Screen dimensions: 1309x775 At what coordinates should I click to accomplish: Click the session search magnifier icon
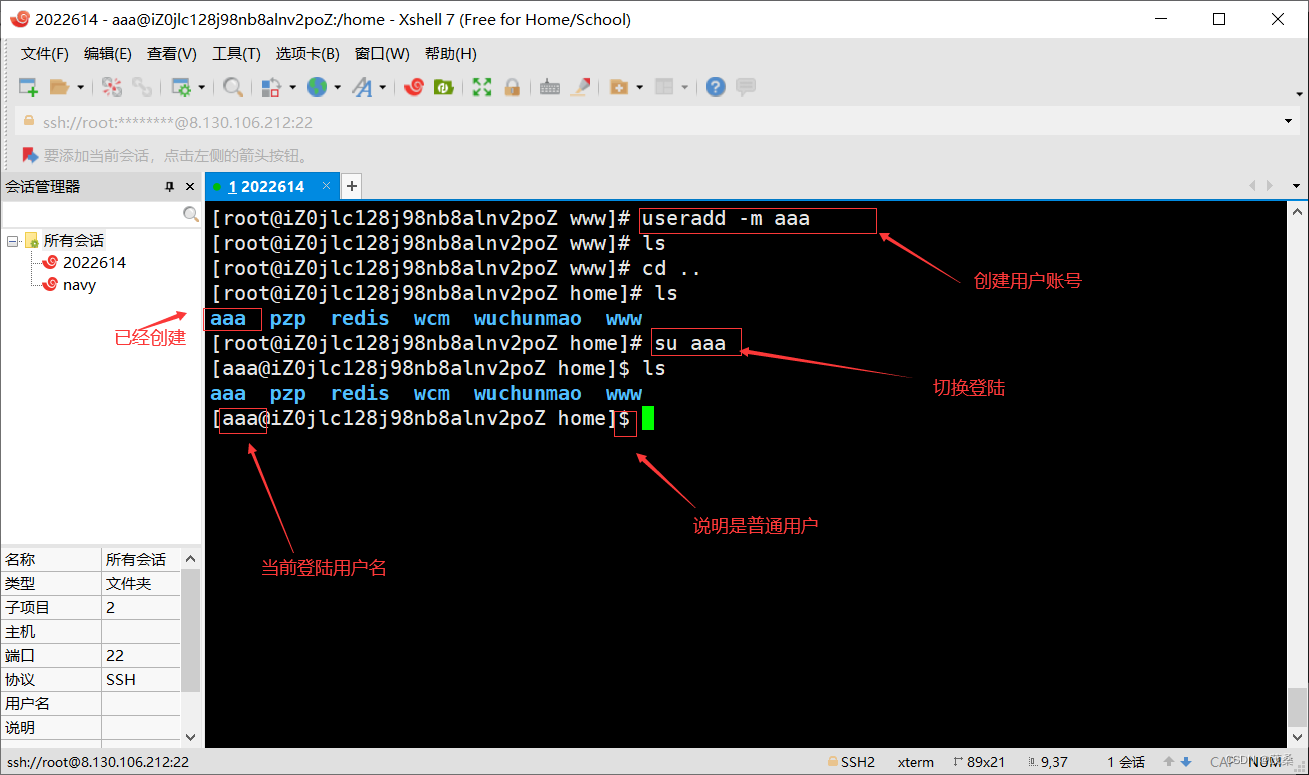[x=191, y=214]
